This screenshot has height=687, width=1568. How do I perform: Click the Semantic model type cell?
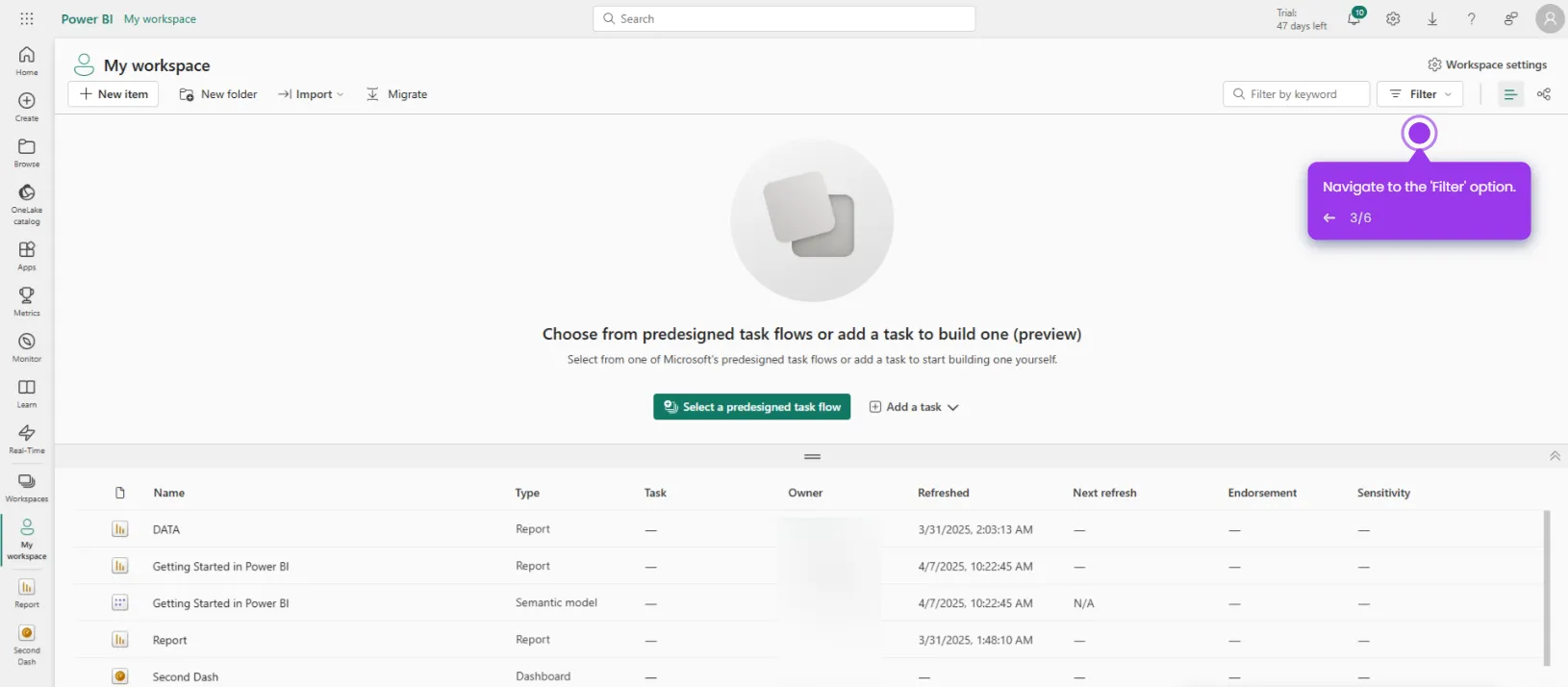tap(556, 602)
